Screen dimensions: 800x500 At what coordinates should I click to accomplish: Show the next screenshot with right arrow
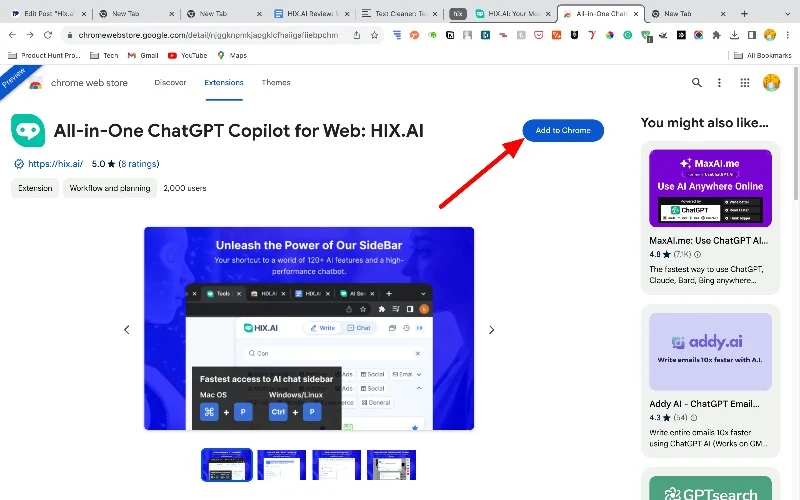(491, 330)
